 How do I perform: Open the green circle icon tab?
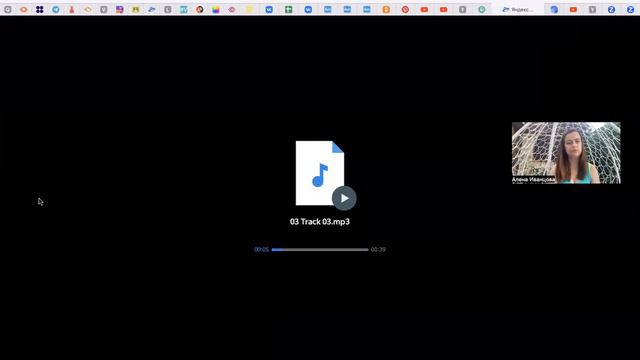(x=482, y=9)
